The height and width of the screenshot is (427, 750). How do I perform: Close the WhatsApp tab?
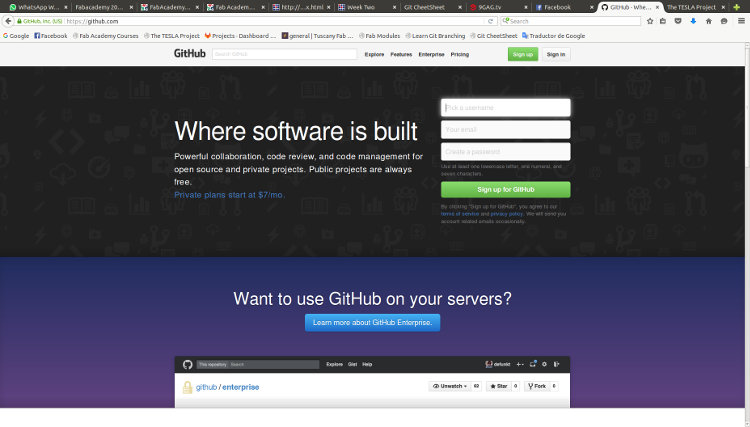66,7
